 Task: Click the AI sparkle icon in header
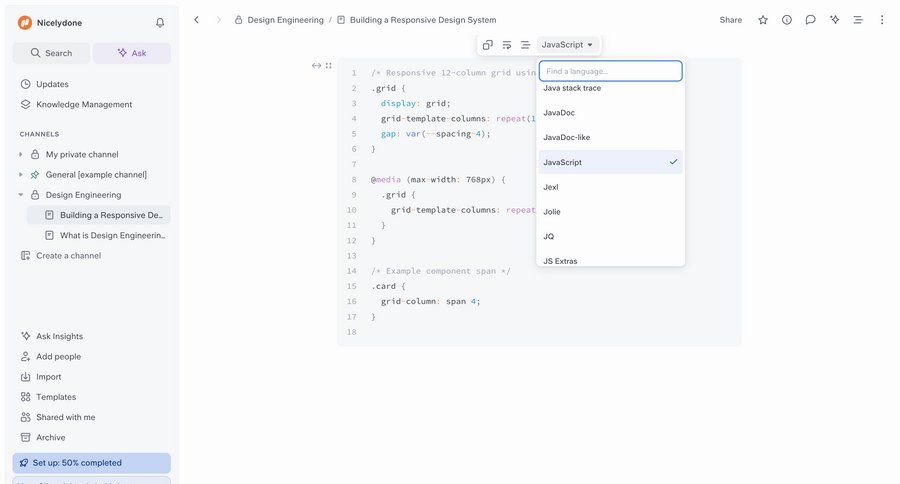(x=834, y=20)
